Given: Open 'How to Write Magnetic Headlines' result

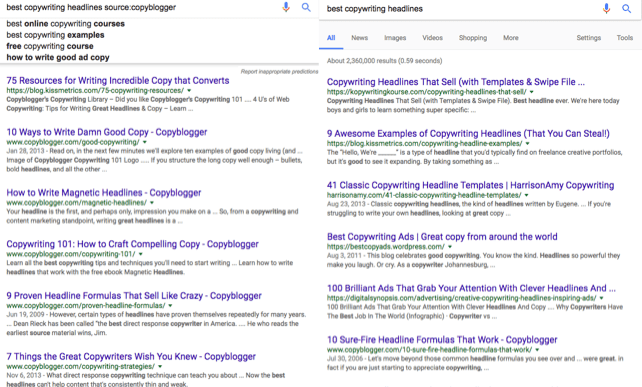Looking at the screenshot, I should (104, 192).
